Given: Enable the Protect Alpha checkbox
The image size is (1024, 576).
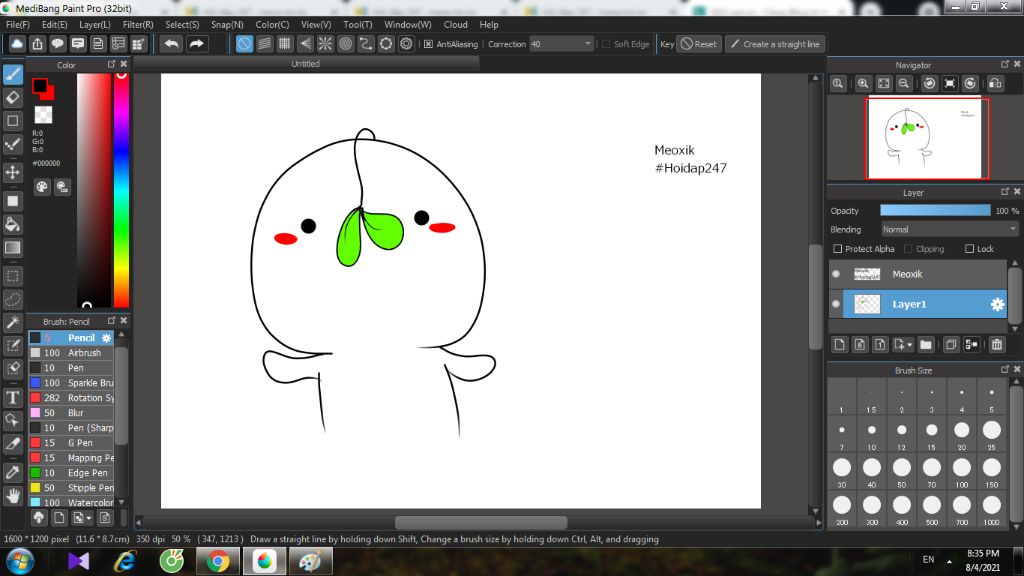Looking at the screenshot, I should tap(838, 249).
